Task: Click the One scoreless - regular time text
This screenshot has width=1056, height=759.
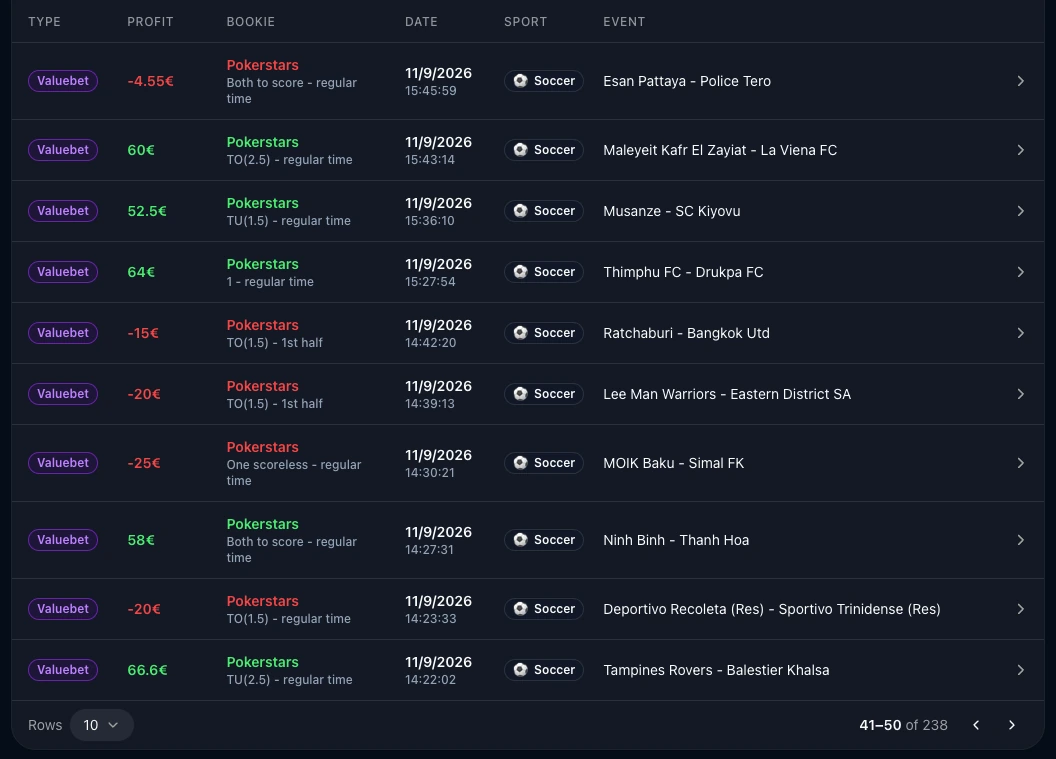Action: 294,472
